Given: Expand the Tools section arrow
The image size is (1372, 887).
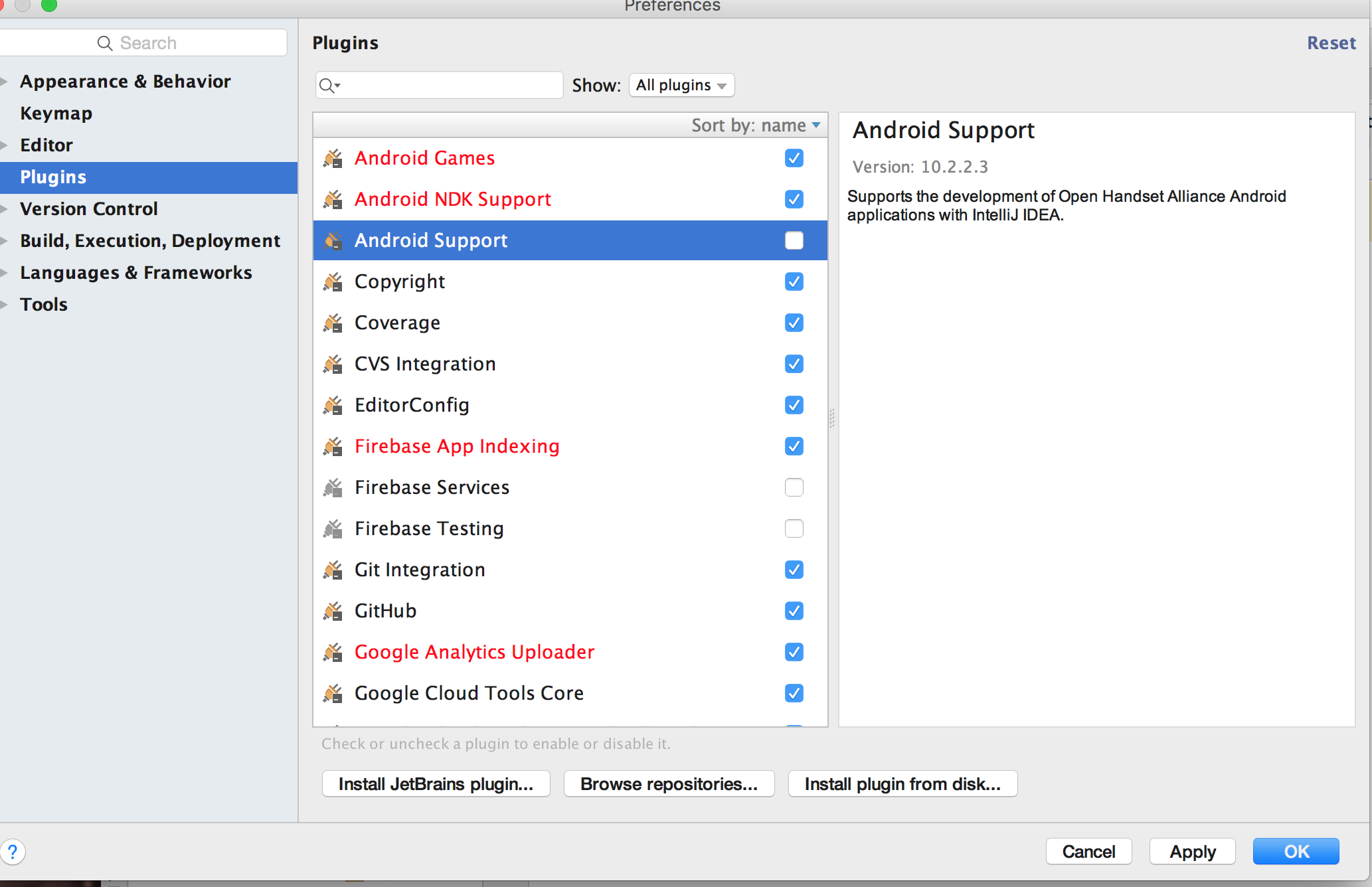Looking at the screenshot, I should [x=4, y=305].
